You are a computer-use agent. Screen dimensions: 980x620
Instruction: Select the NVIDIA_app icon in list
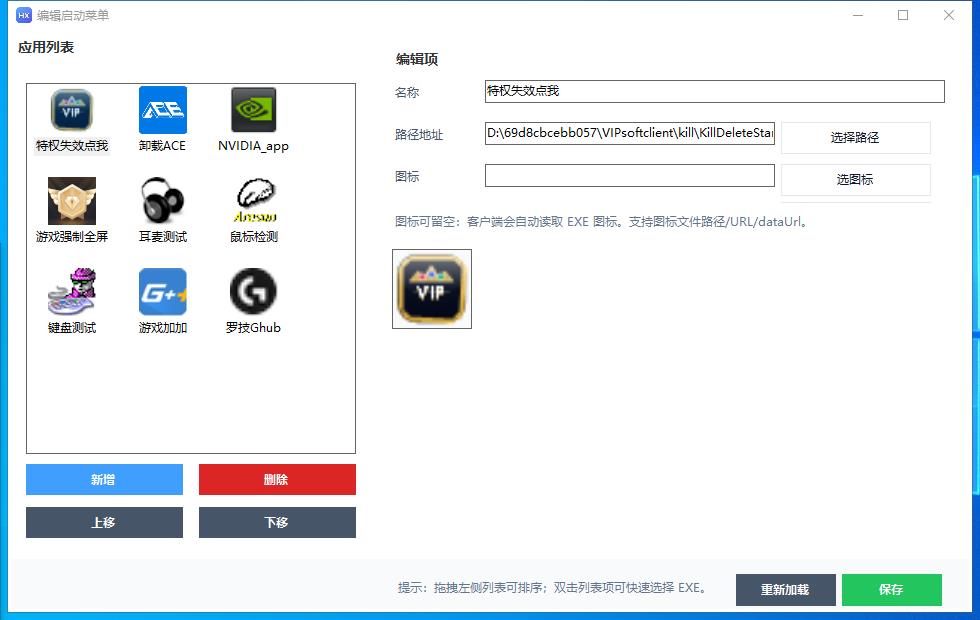pyautogui.click(x=253, y=110)
